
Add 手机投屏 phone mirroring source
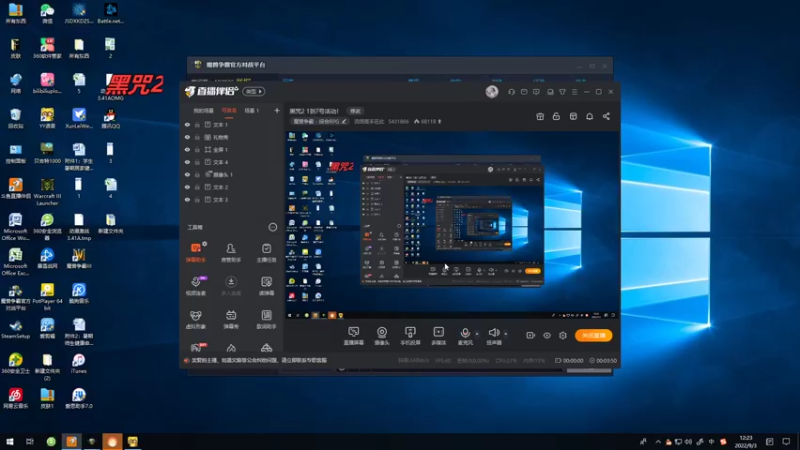point(410,336)
